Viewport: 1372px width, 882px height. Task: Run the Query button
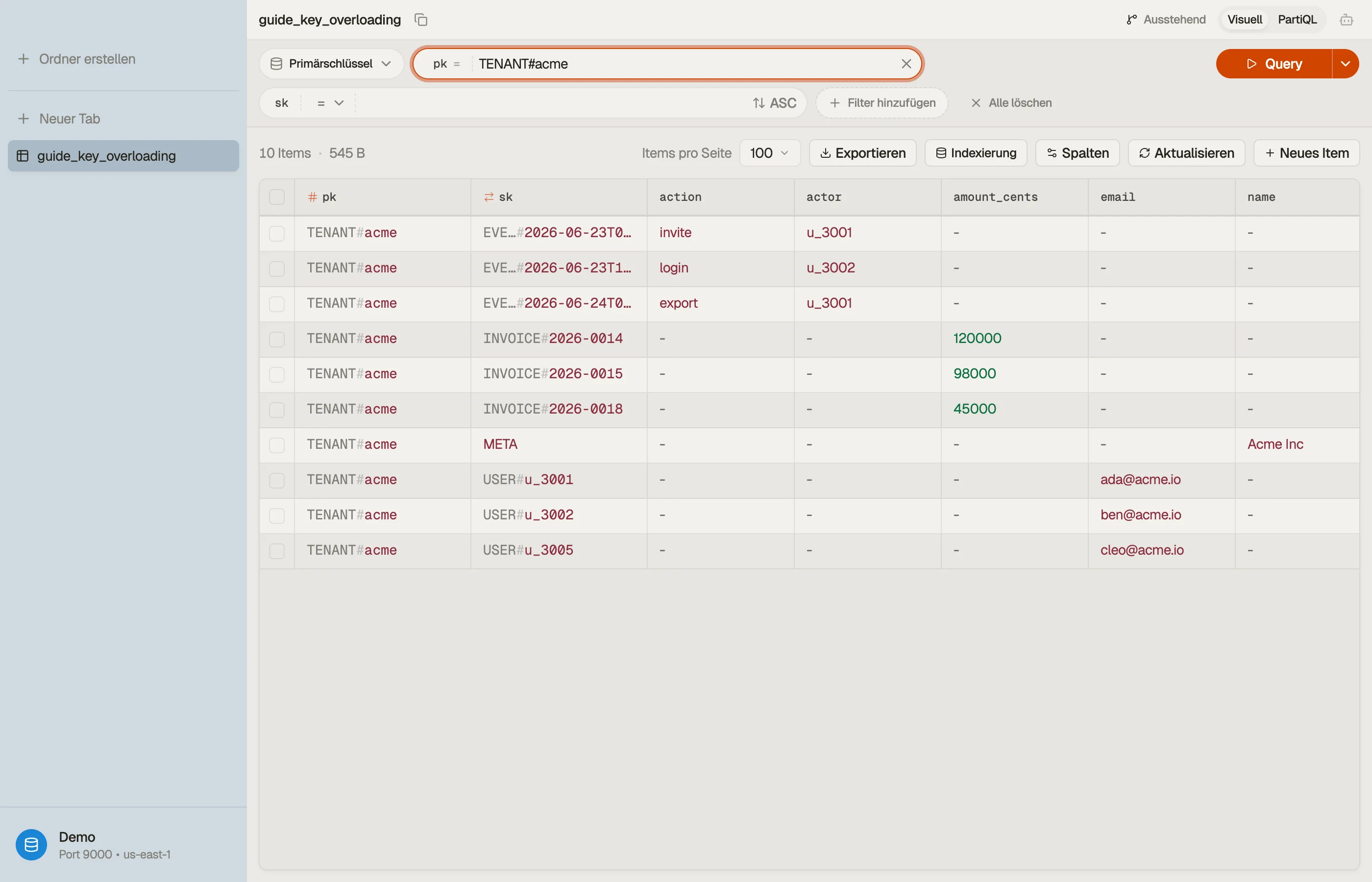[x=1274, y=64]
